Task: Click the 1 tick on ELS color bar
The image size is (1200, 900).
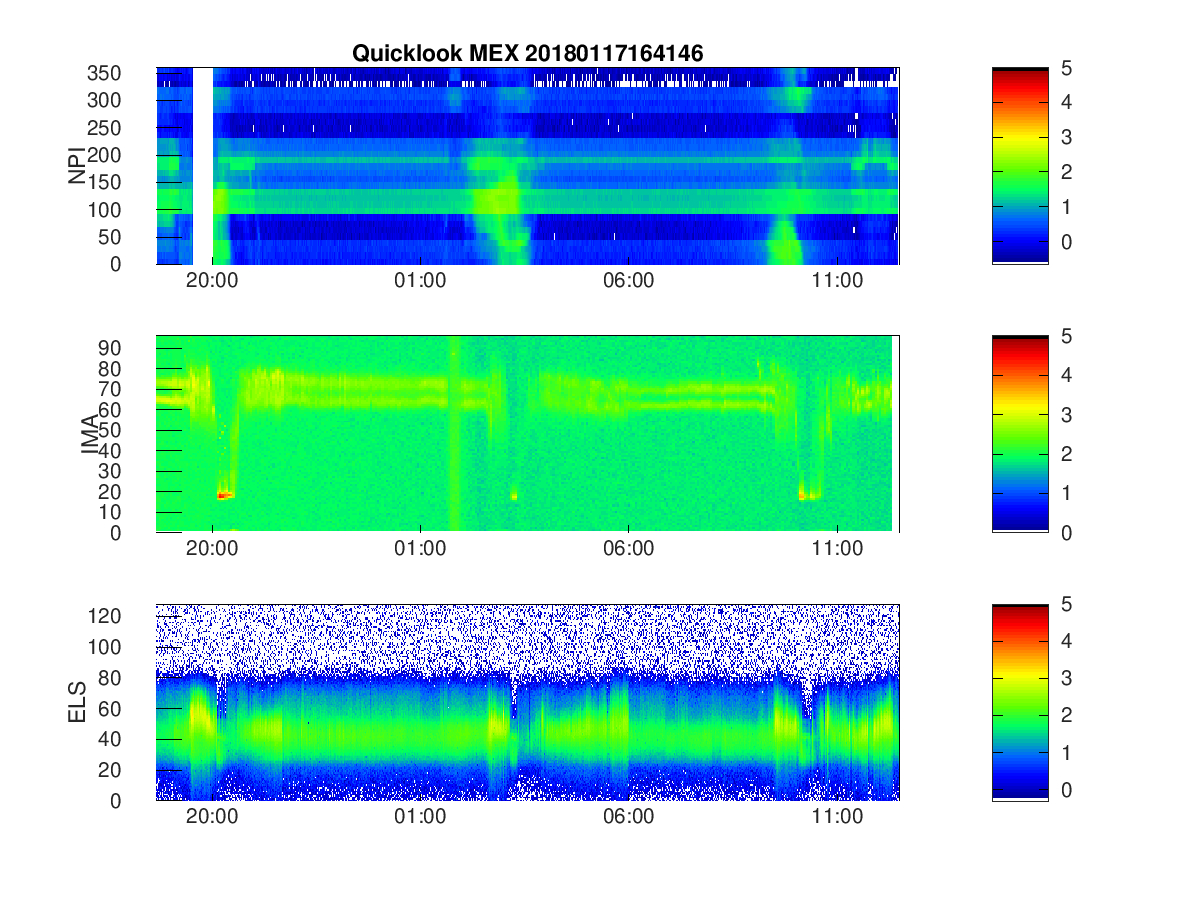Action: tap(1065, 752)
